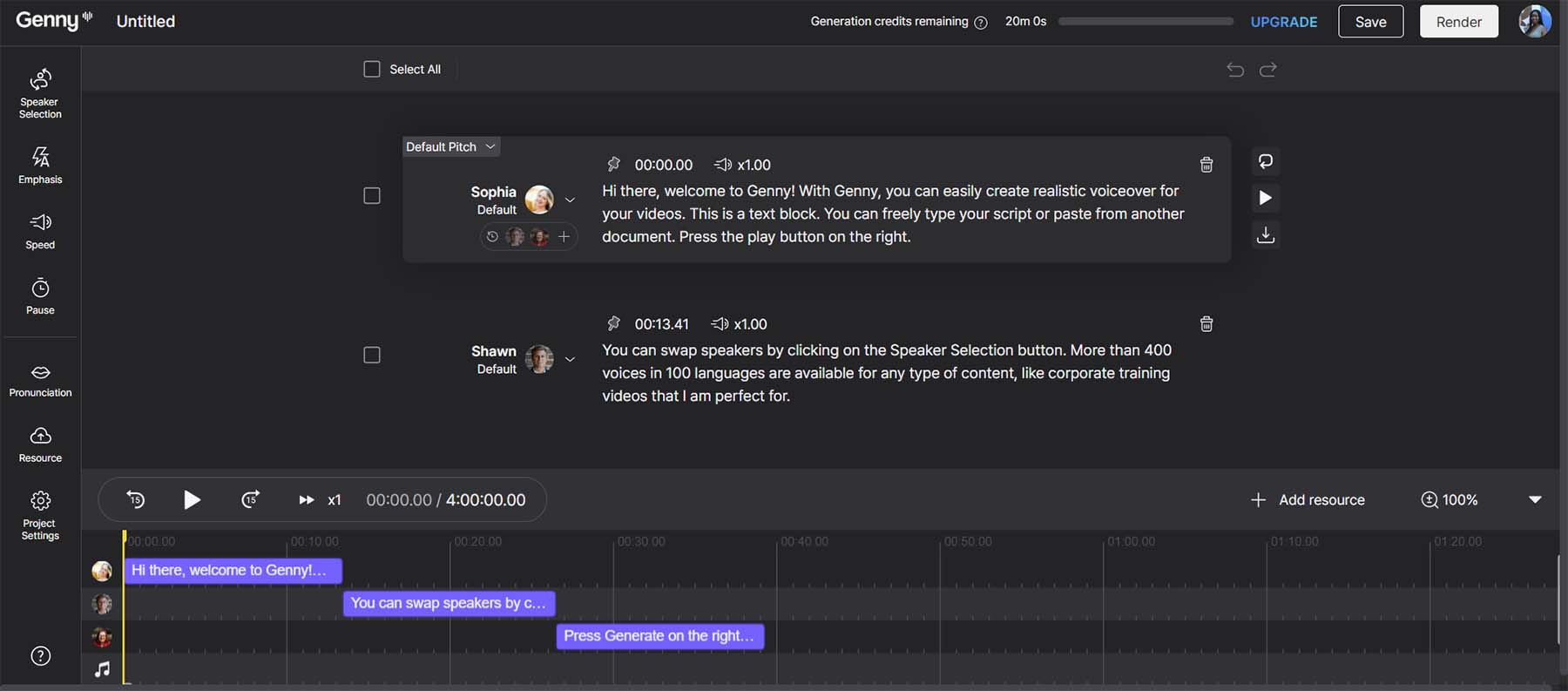Open the Resource section in sidebar
Screen dimensions: 1568x691
click(x=40, y=444)
